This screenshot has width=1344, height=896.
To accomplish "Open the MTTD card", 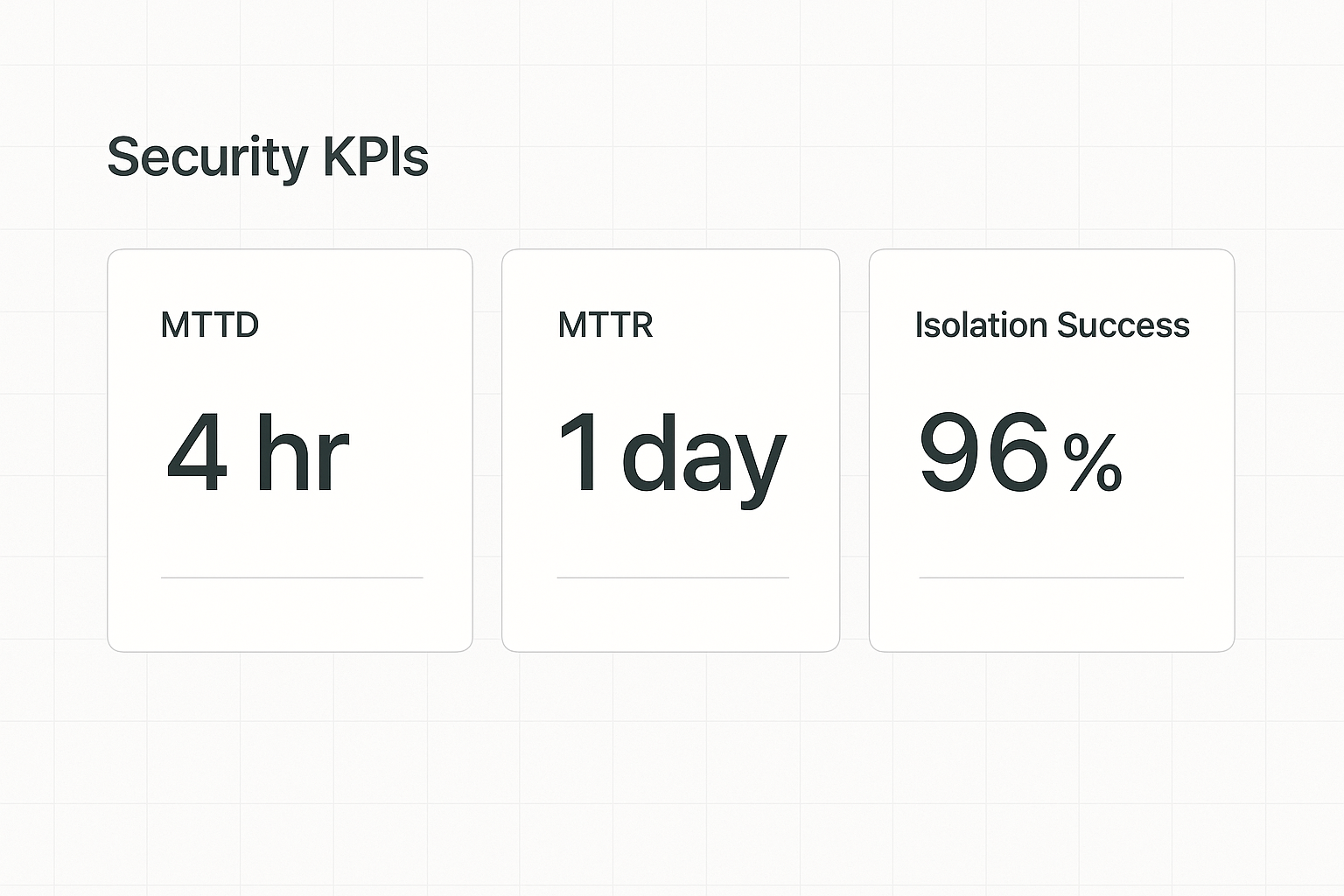I will 290,451.
